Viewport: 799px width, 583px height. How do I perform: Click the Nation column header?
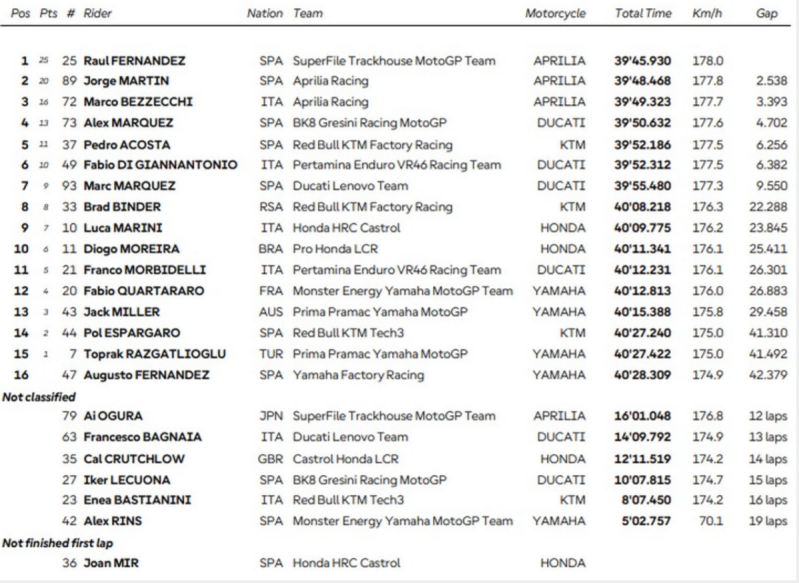click(264, 14)
